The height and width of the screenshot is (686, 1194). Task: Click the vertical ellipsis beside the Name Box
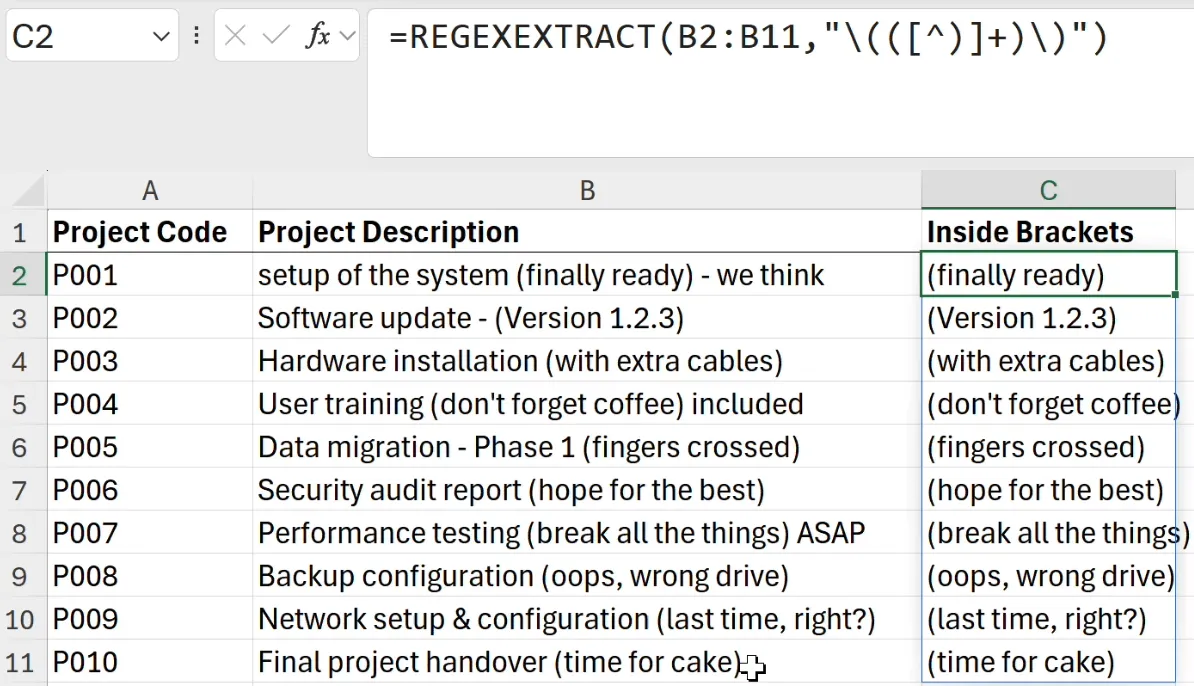[x=196, y=35]
